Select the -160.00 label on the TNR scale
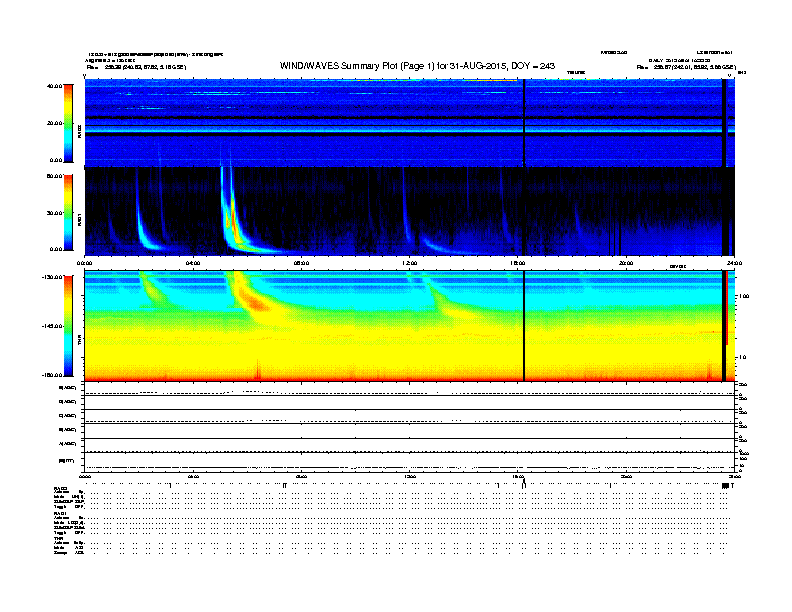Image resolution: width=792 pixels, height=612 pixels. 53,375
